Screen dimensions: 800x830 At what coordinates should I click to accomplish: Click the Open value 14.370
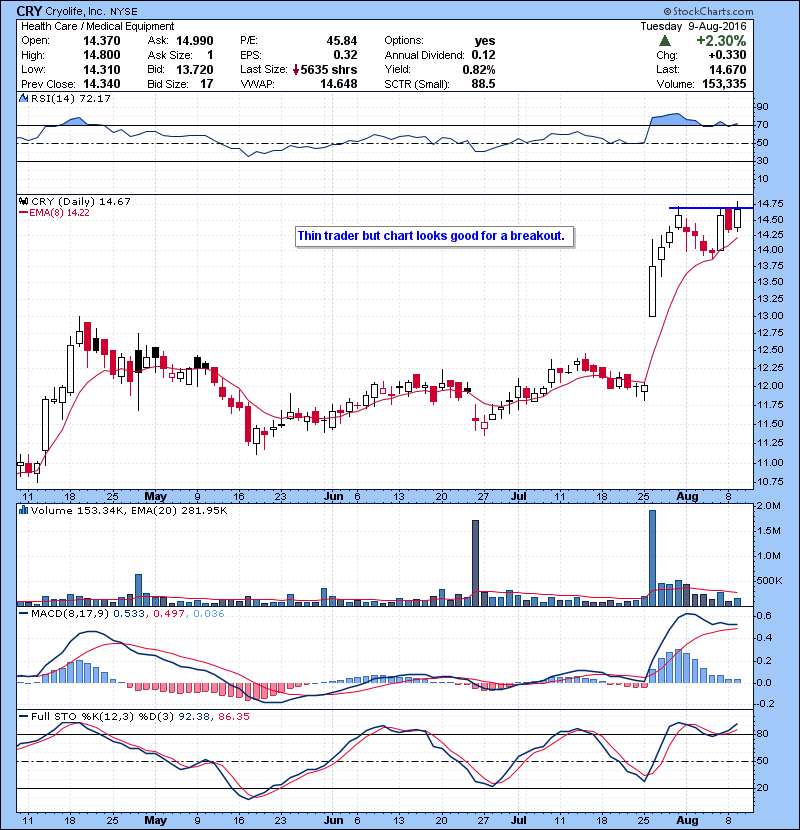pos(102,41)
